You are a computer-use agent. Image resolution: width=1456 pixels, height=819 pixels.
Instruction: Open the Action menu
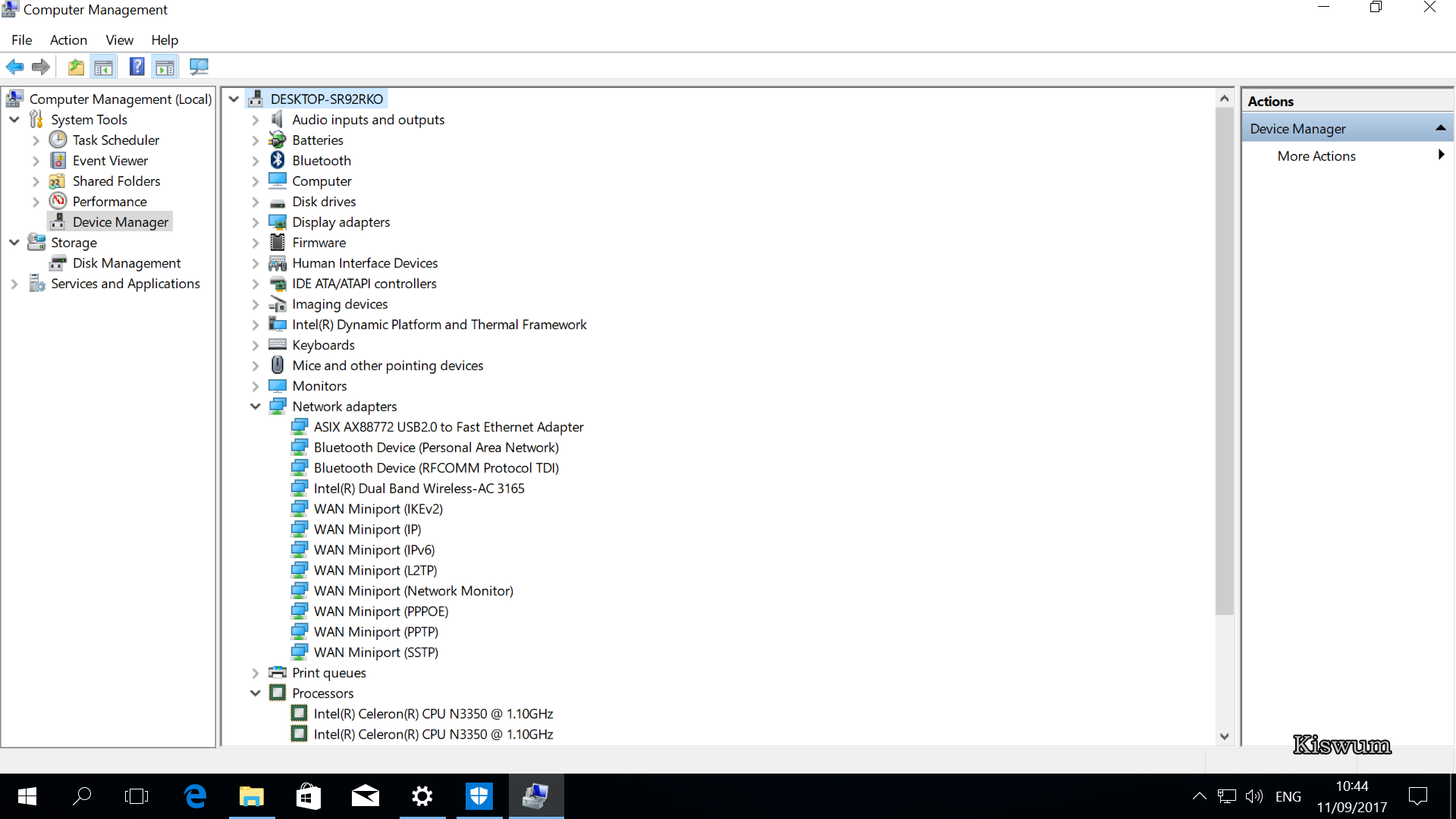(68, 39)
